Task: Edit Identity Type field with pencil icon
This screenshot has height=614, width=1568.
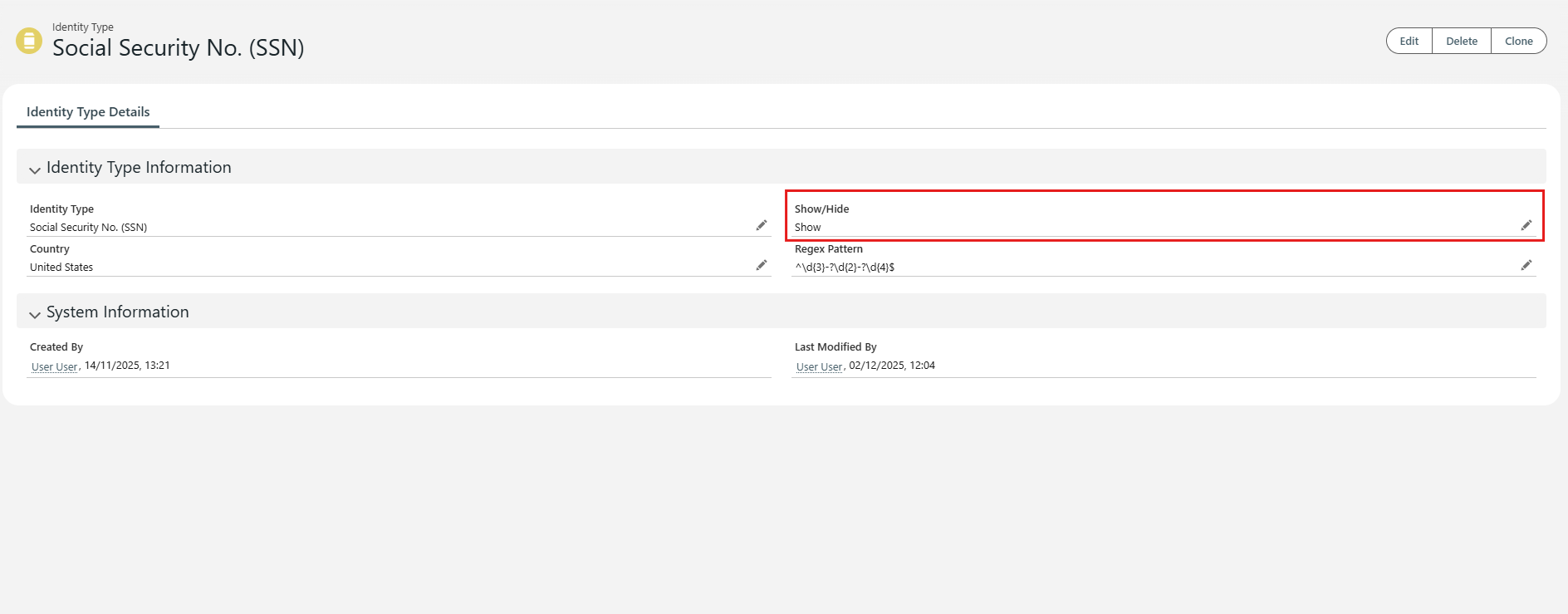Action: 761,225
